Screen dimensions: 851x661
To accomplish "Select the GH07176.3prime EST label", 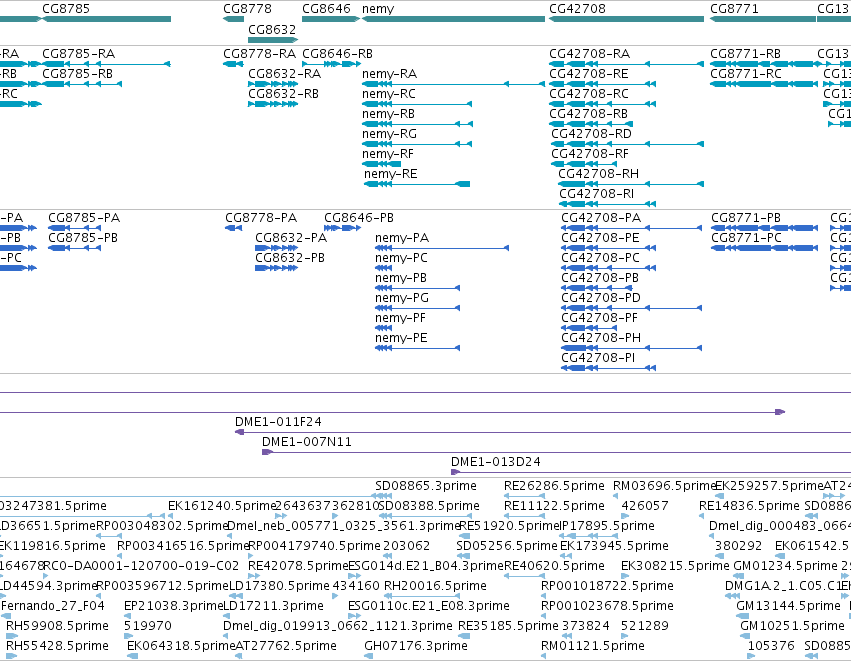I will point(416,646).
